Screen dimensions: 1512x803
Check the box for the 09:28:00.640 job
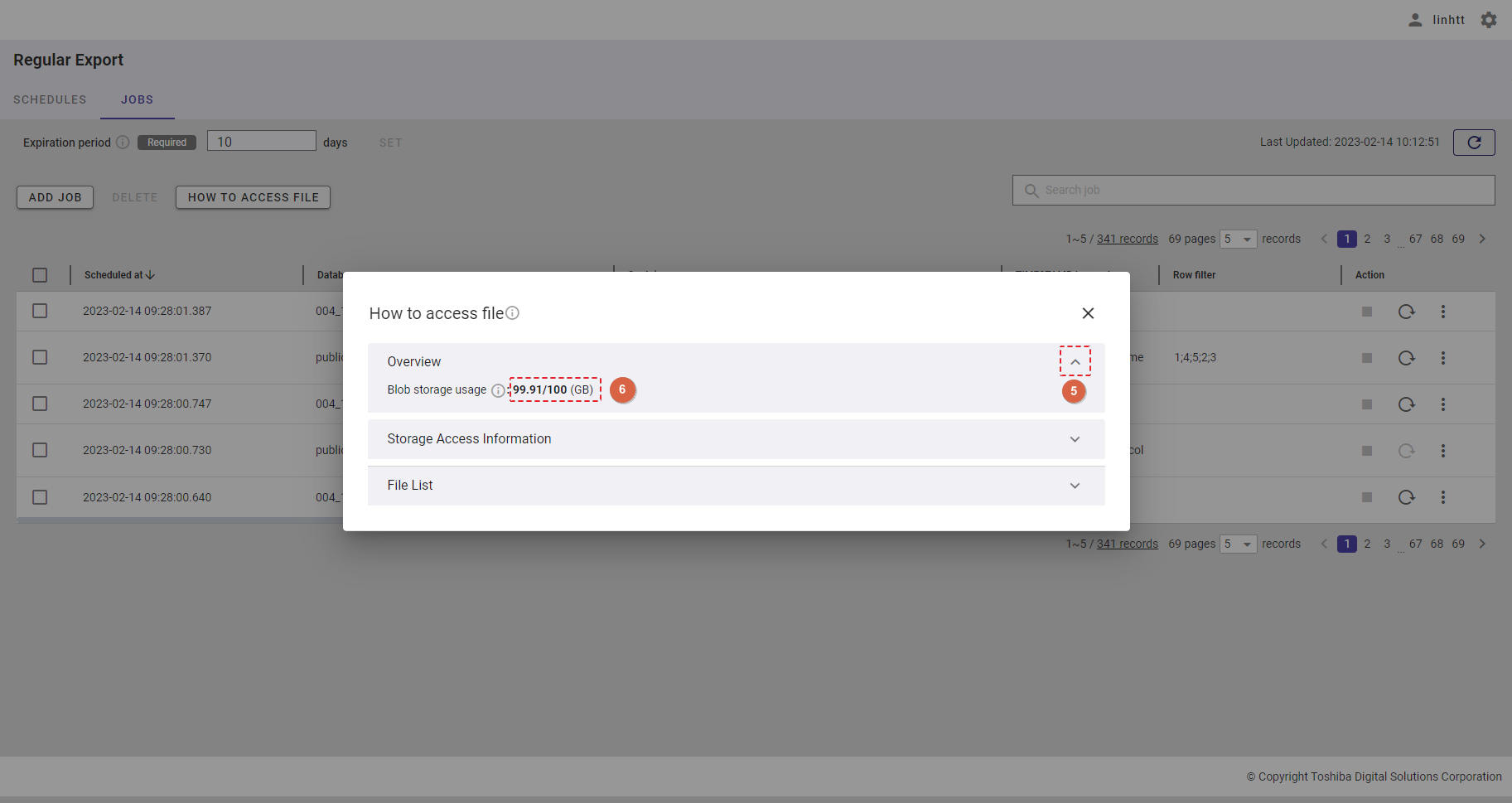click(40, 497)
